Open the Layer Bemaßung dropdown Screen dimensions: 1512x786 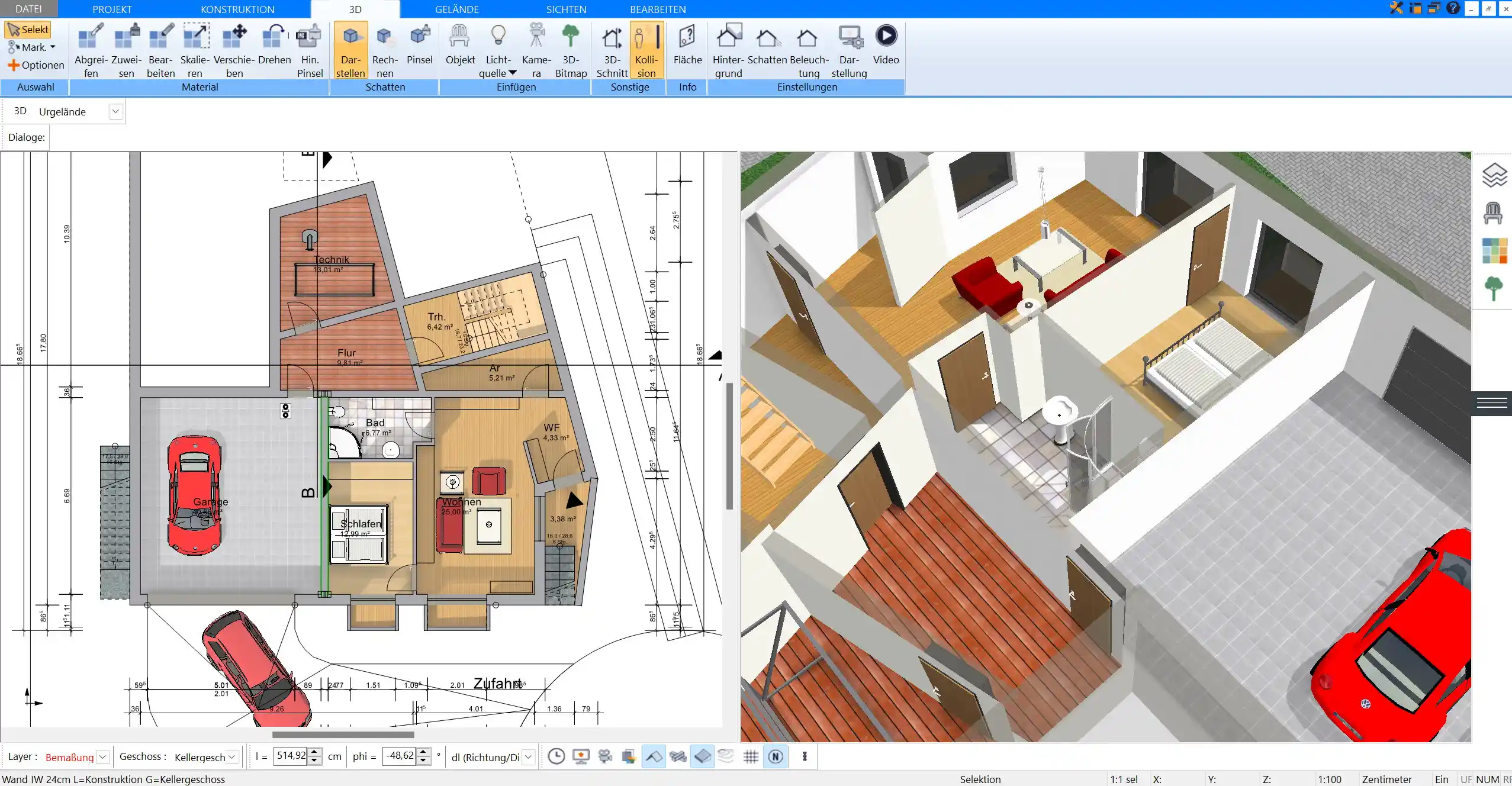[x=103, y=757]
